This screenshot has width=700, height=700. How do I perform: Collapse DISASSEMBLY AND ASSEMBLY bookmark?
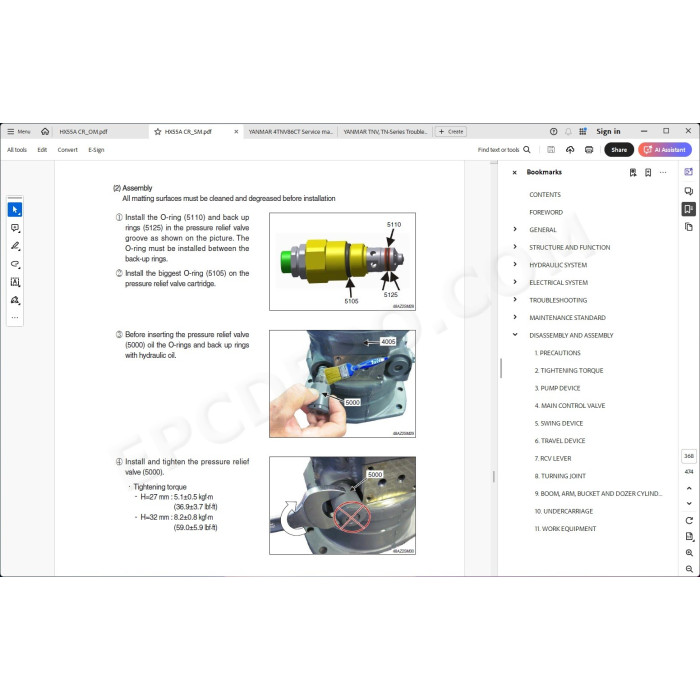tap(515, 334)
